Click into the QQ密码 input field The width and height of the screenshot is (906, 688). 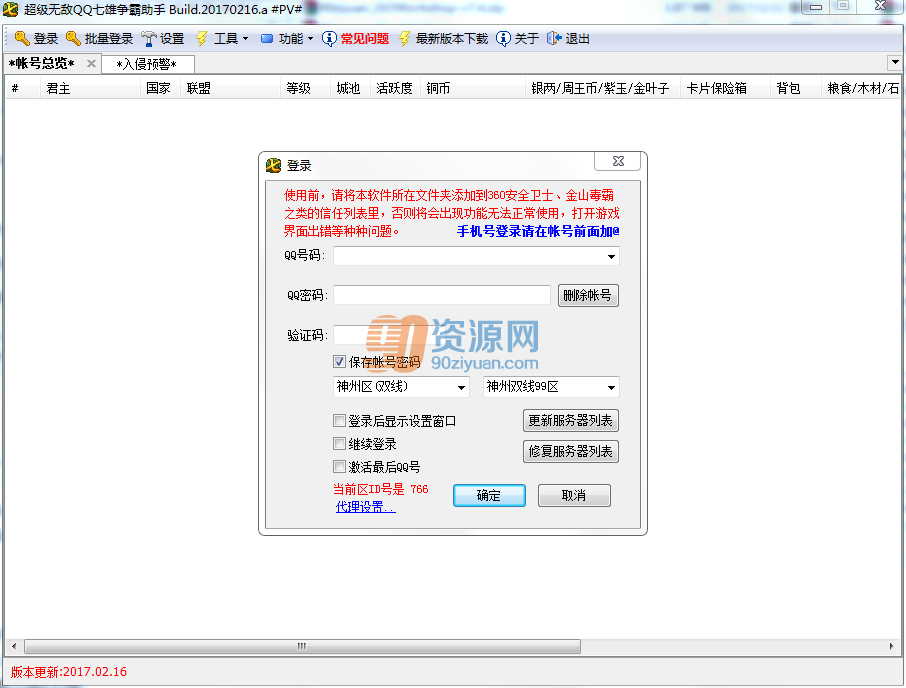[442, 295]
